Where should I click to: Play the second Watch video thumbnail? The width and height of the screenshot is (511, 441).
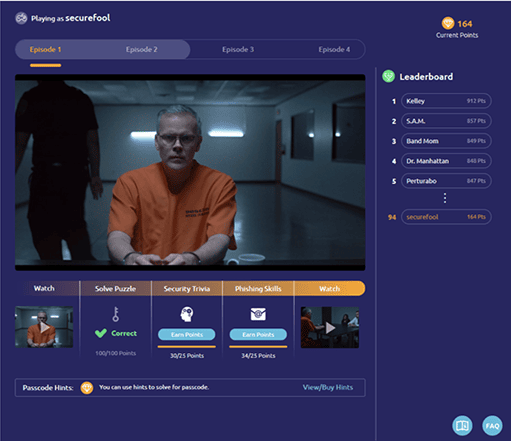[x=330, y=328]
